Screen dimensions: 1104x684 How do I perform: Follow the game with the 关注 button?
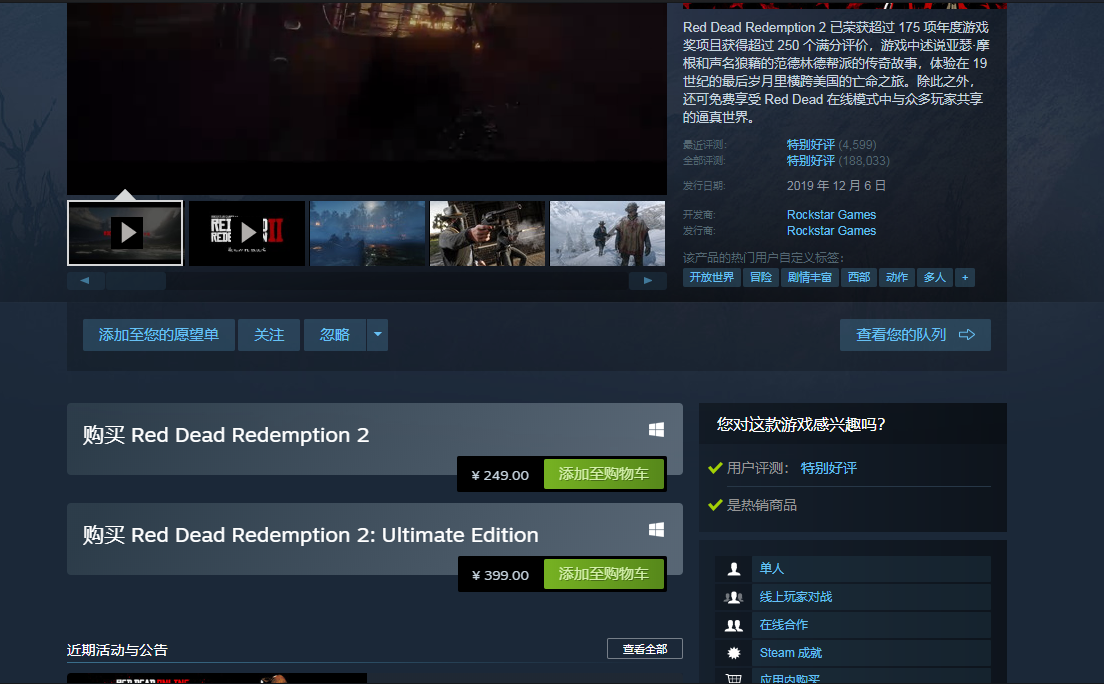click(x=269, y=335)
